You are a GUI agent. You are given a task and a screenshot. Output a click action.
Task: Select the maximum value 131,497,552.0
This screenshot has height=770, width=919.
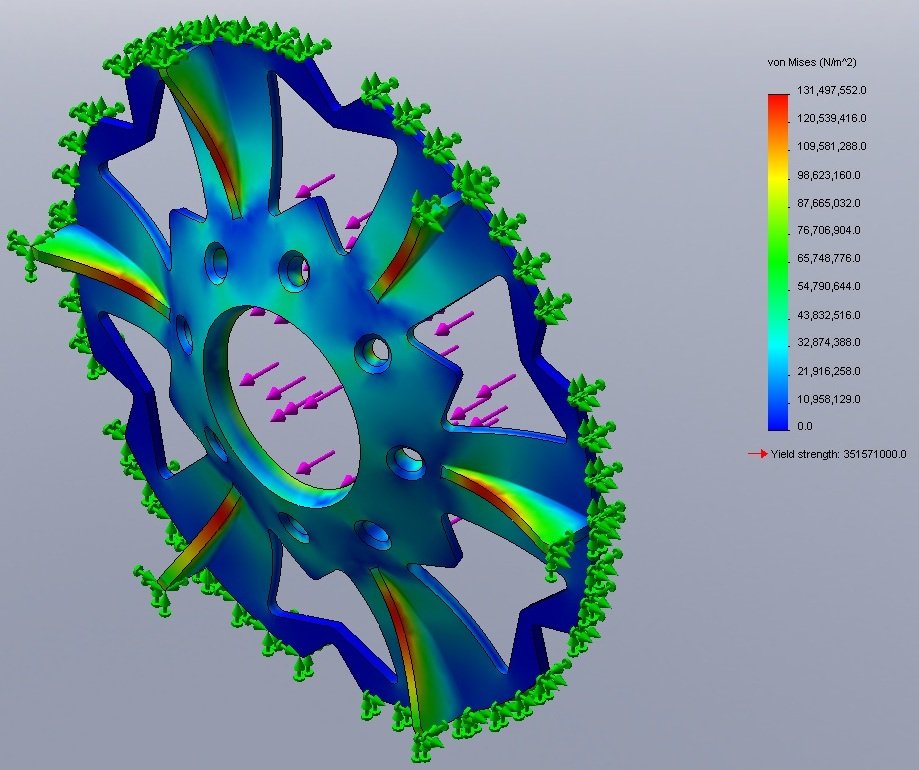tap(832, 90)
